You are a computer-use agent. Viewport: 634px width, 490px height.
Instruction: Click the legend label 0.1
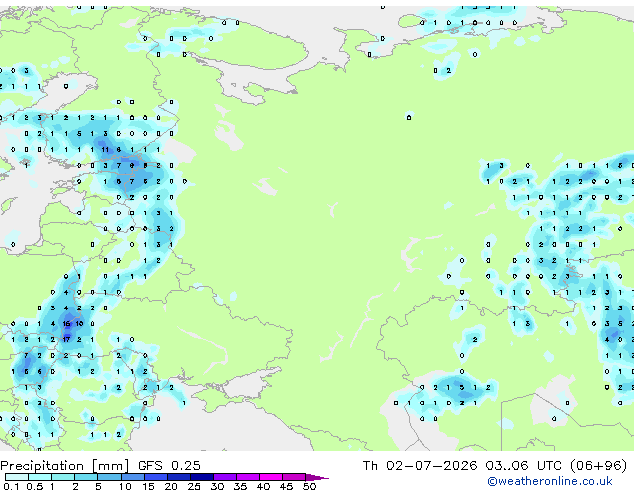(x=11, y=486)
